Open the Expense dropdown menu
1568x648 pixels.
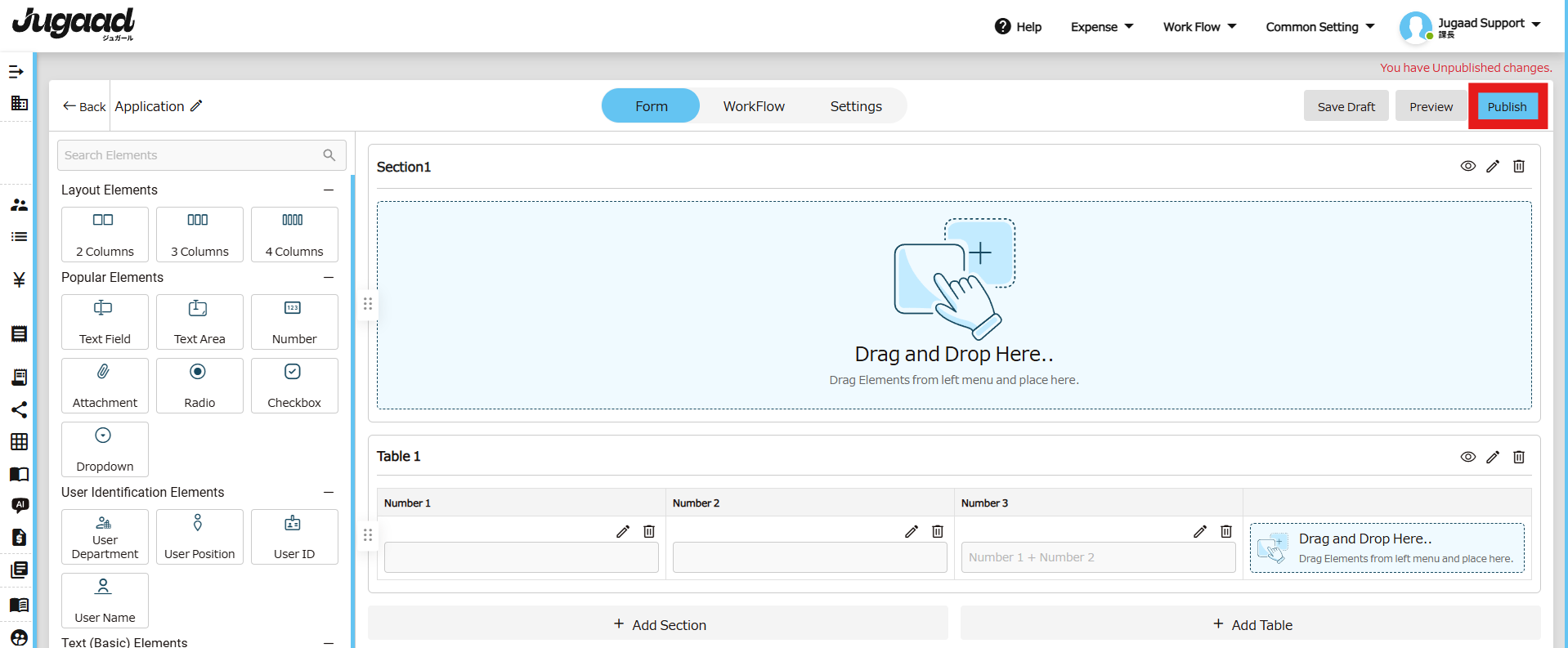1101,27
